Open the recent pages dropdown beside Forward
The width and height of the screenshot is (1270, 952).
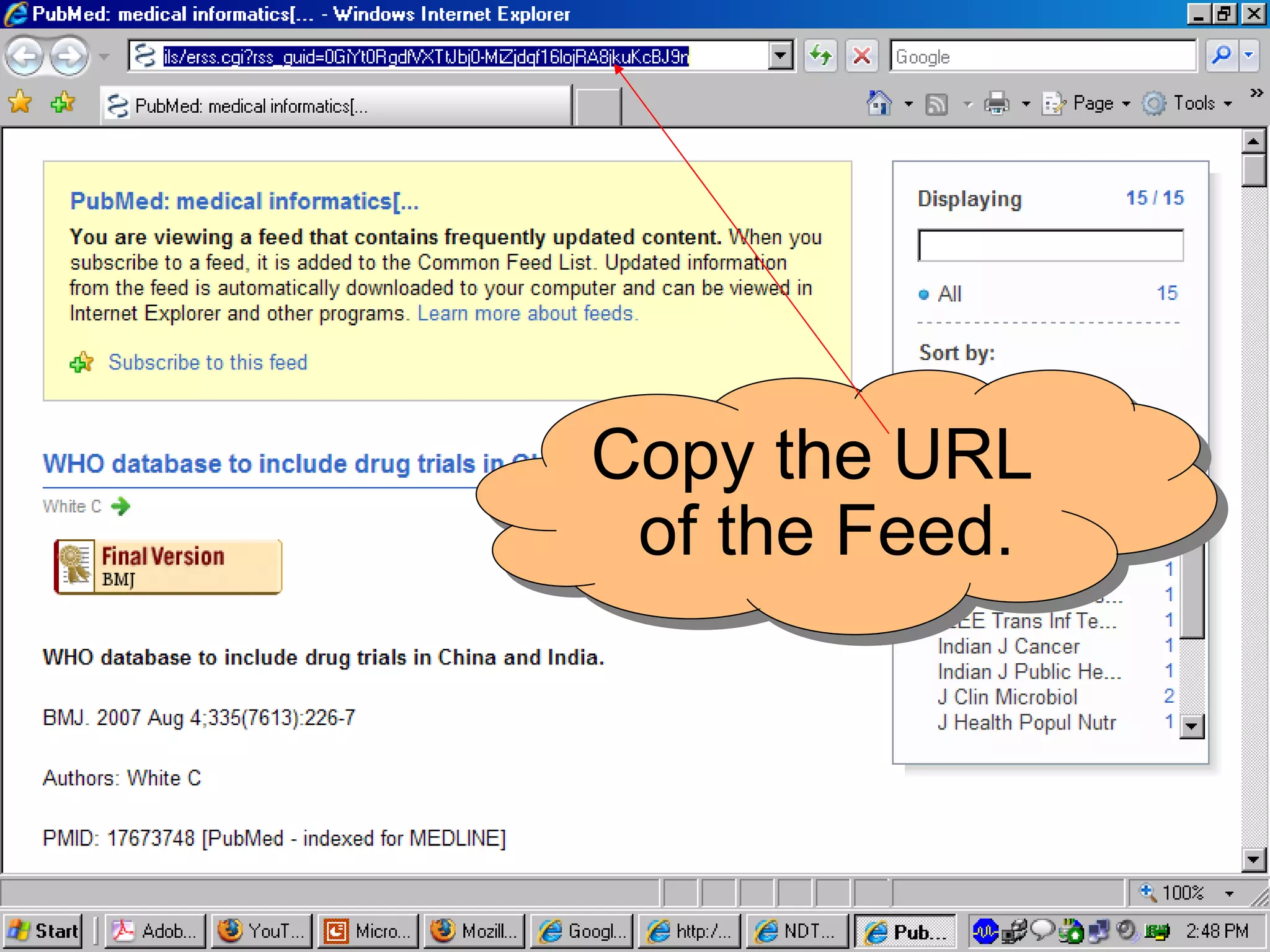coord(104,57)
